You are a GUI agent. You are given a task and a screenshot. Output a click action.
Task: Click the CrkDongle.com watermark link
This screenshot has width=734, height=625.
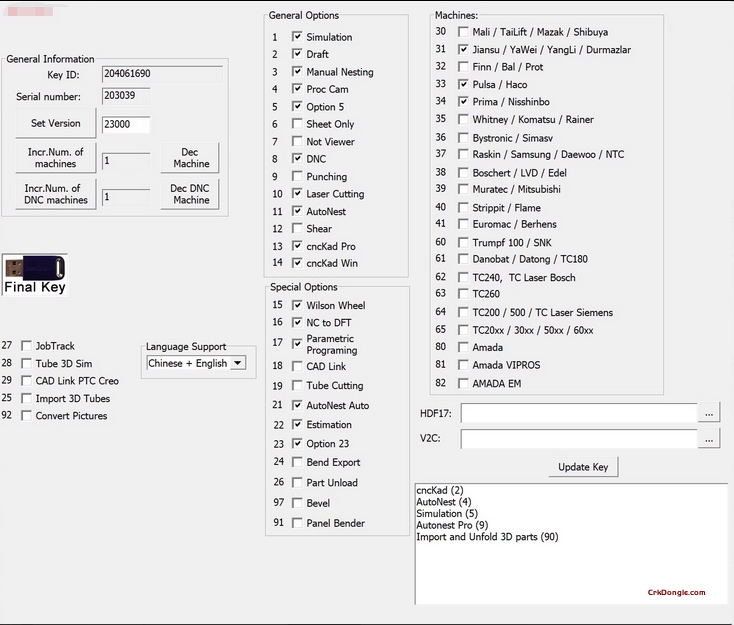coord(676,593)
